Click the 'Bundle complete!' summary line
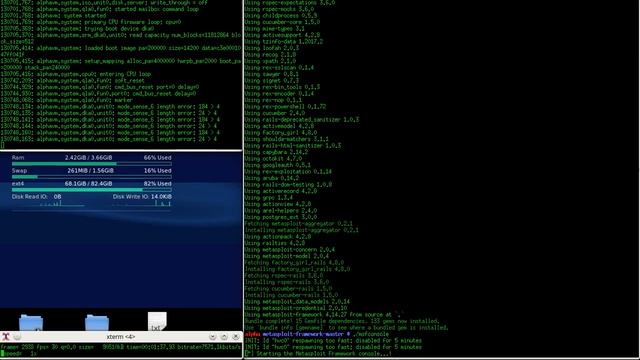 (342, 321)
